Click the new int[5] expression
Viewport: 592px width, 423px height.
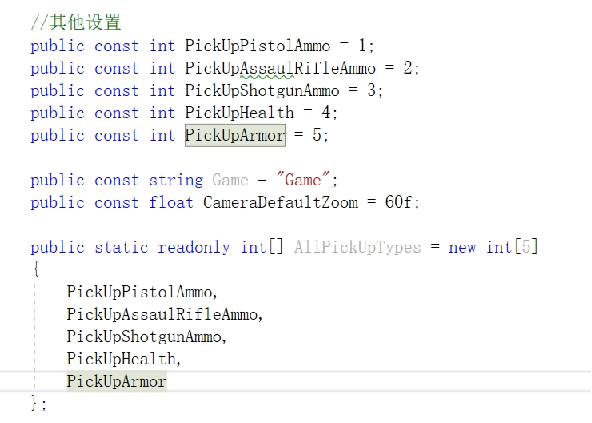(493, 247)
